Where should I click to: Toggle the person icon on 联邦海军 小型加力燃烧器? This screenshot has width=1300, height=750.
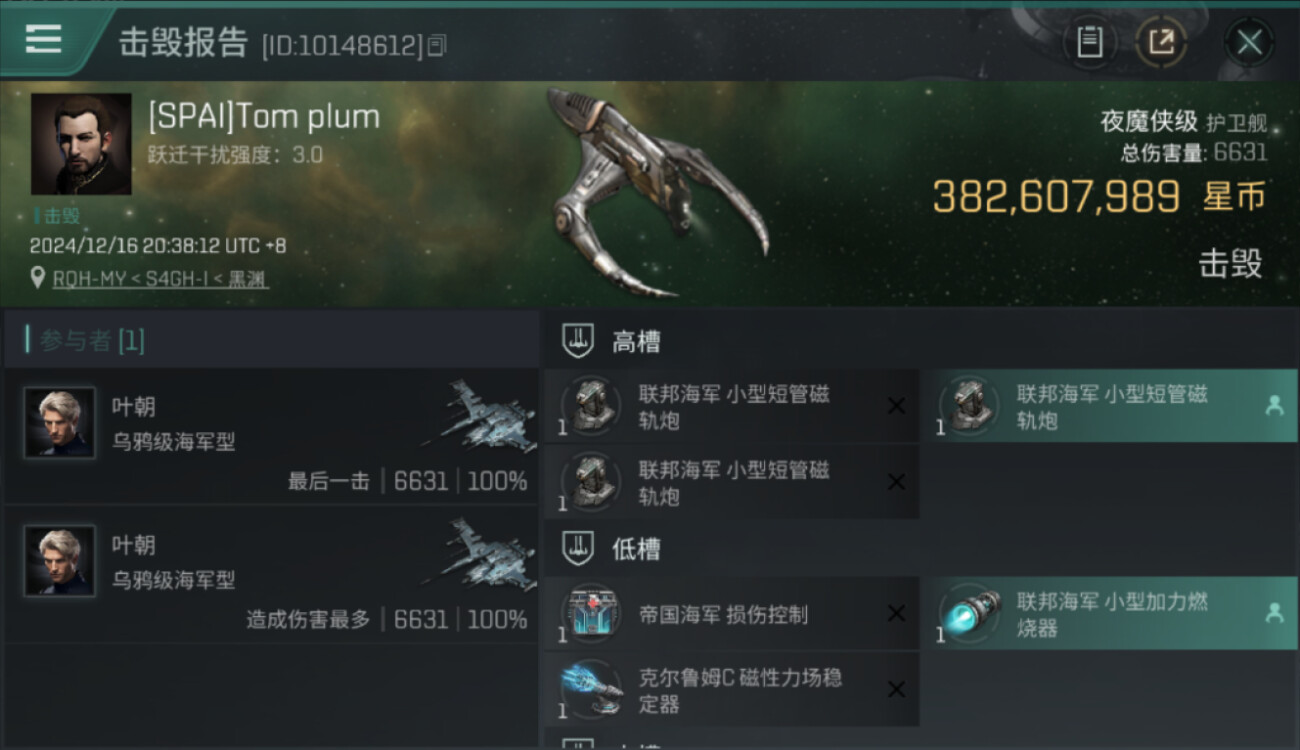1274,613
